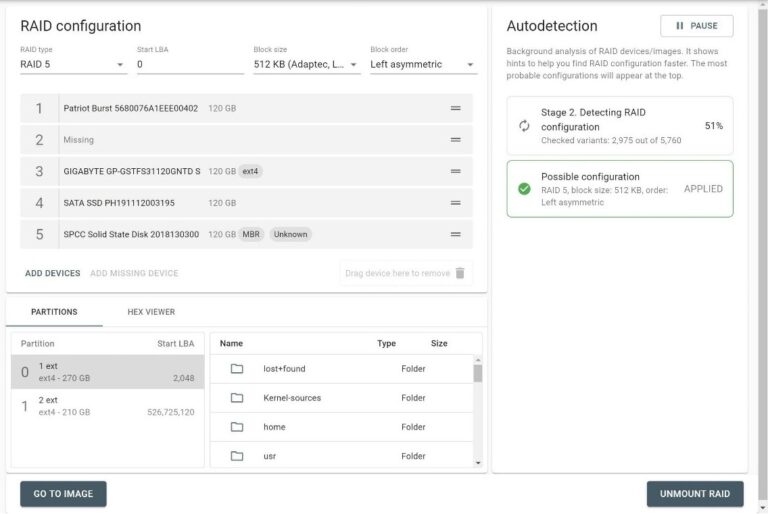Click the file list vertical scrollbar
The height and width of the screenshot is (514, 768).
pos(477,374)
